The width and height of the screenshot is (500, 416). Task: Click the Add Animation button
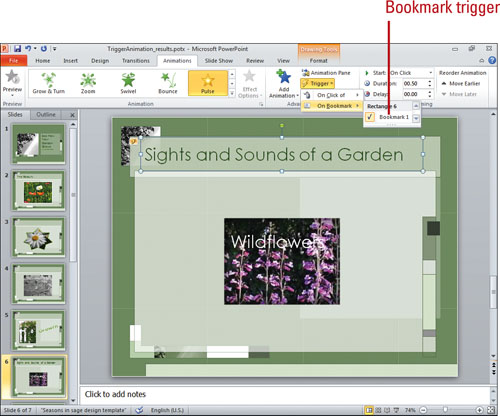pyautogui.click(x=284, y=84)
